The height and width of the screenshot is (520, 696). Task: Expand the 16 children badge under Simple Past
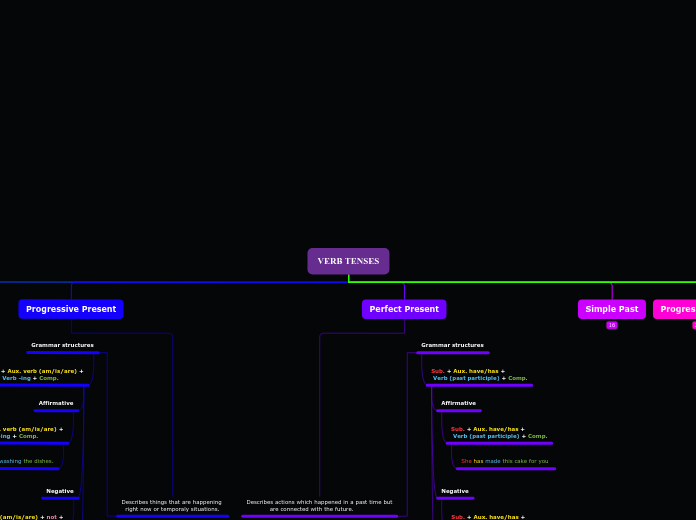tap(612, 325)
